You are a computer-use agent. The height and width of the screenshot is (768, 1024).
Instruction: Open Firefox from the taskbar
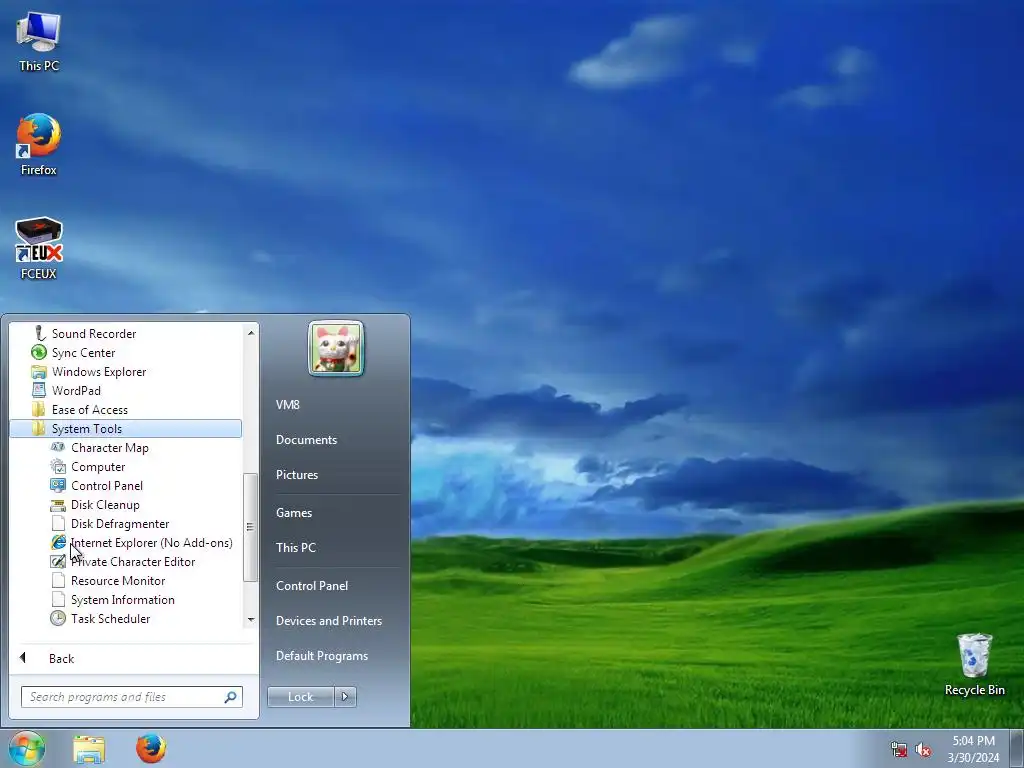(151, 748)
